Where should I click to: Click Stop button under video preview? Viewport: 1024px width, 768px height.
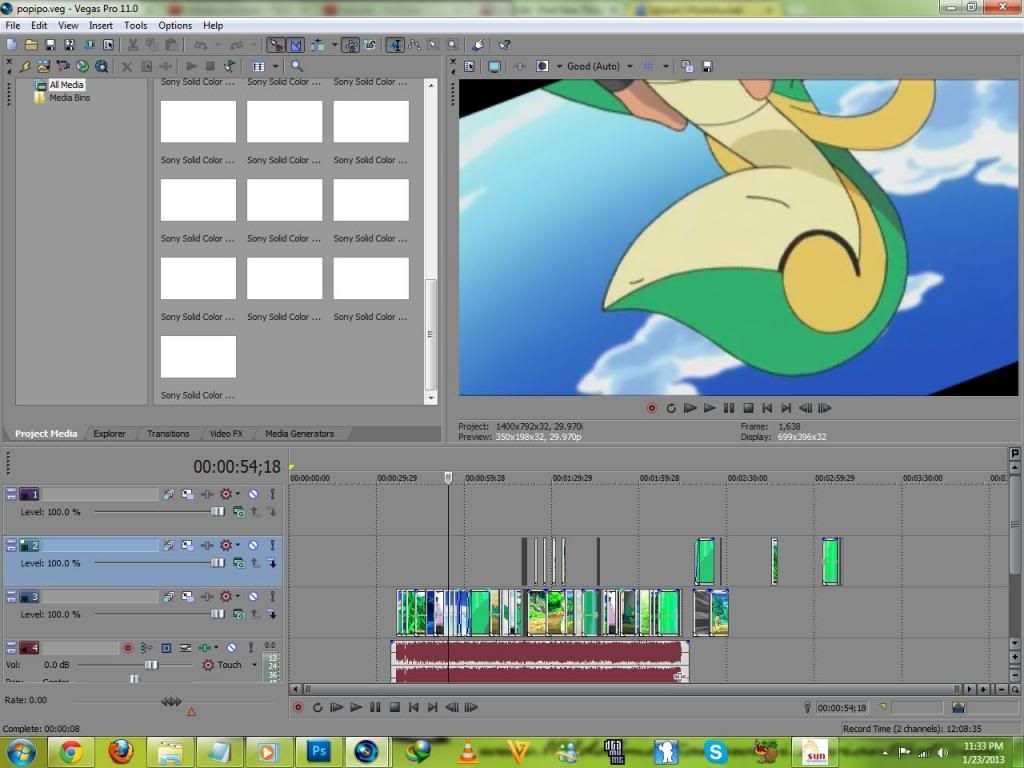coord(748,408)
